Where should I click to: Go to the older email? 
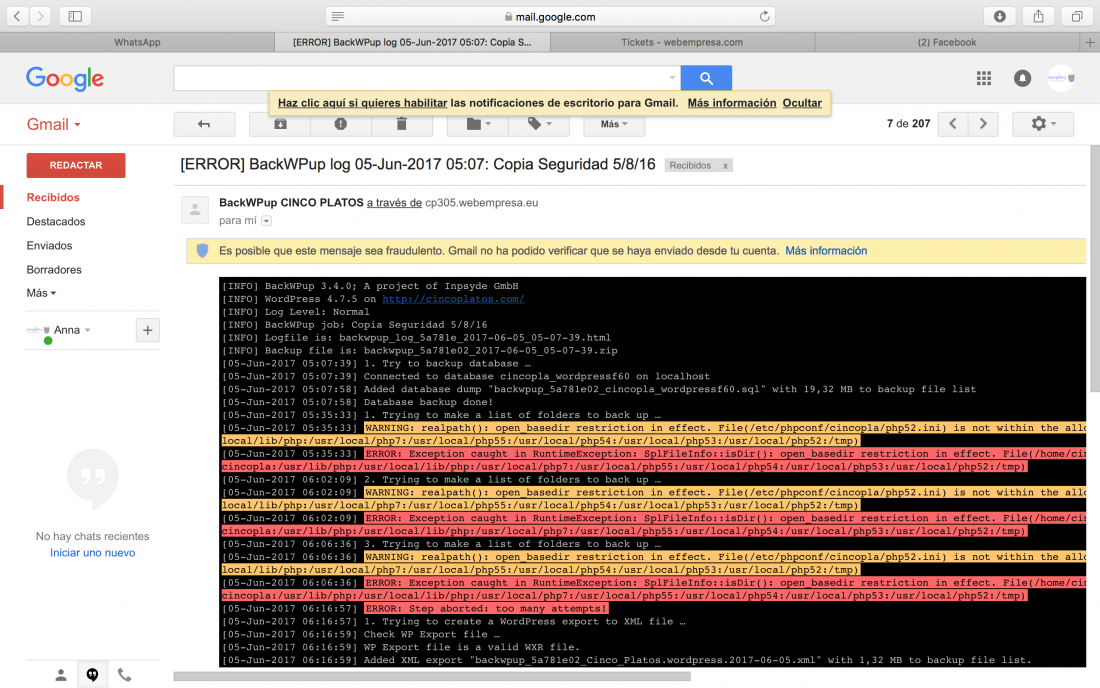coord(983,124)
